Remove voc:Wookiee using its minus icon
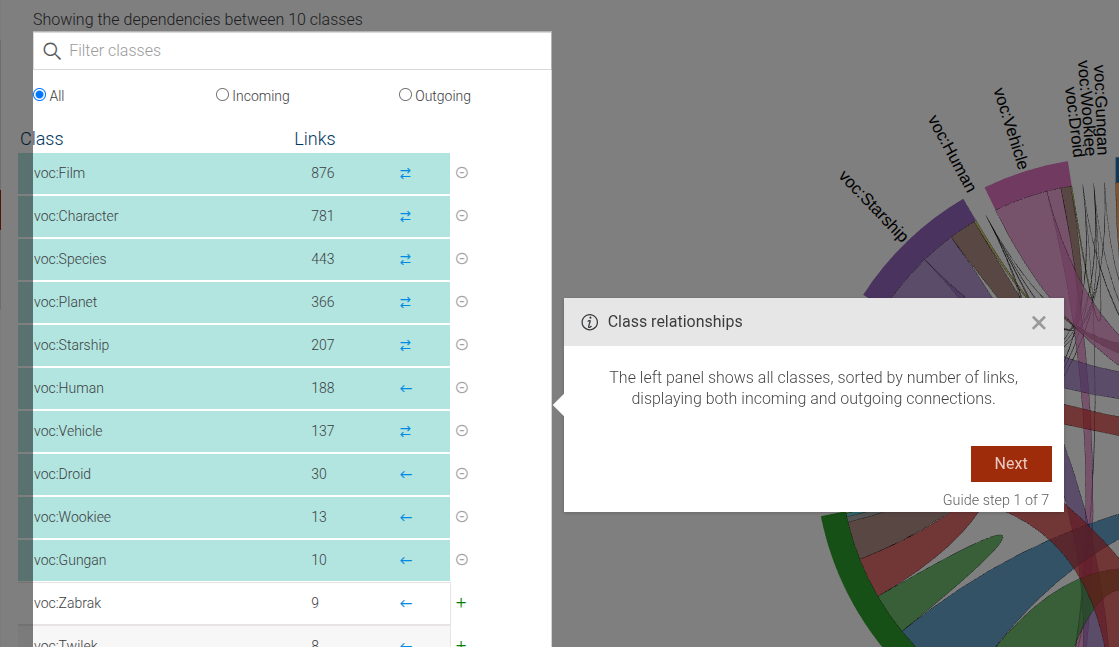This screenshot has width=1119, height=647. click(462, 517)
